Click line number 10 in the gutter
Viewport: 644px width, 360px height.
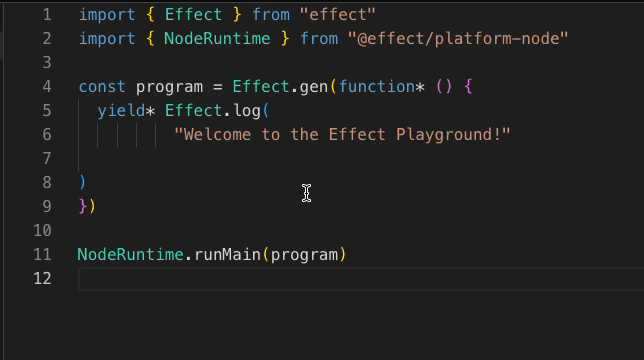tap(42, 230)
